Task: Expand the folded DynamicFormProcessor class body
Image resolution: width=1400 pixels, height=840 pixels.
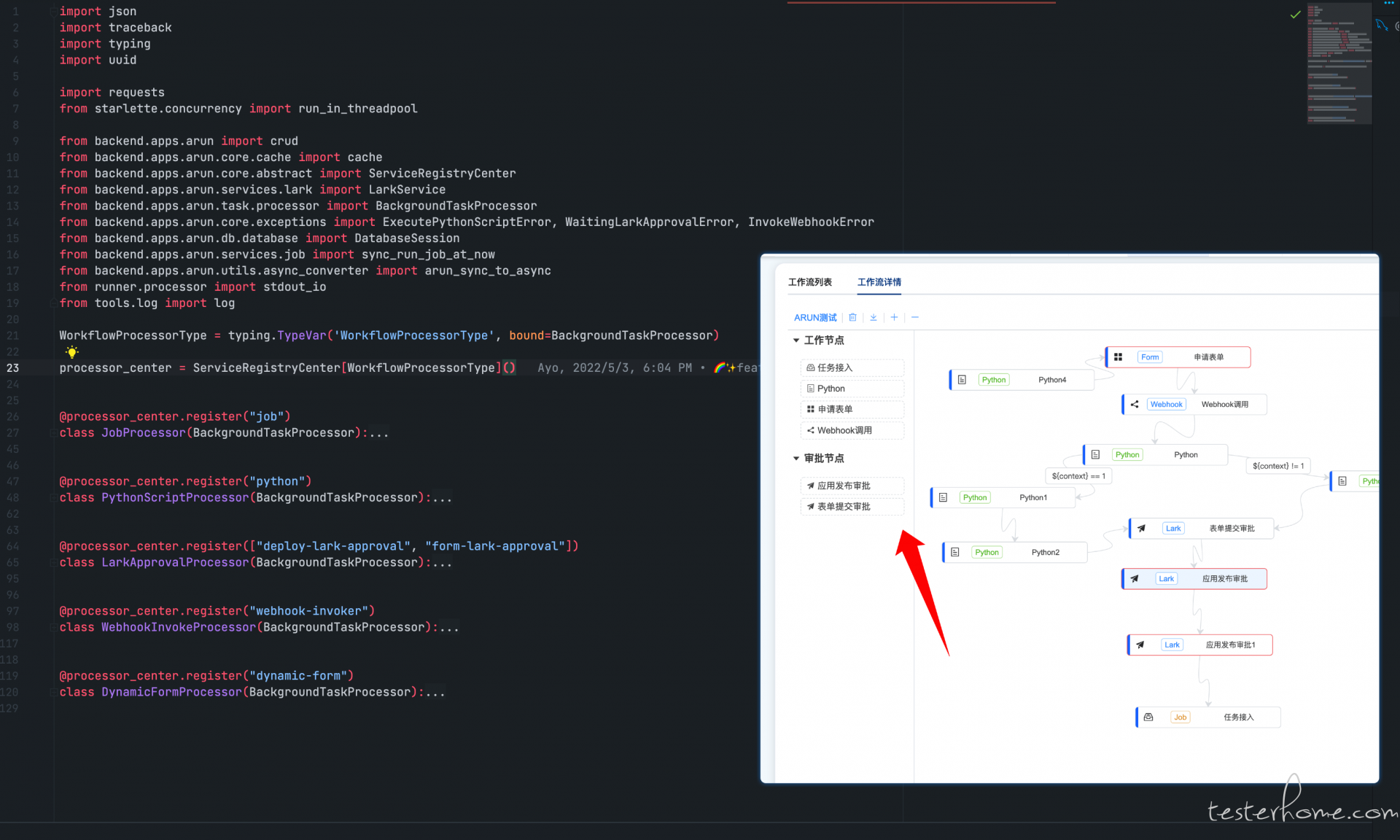Action: (435, 693)
